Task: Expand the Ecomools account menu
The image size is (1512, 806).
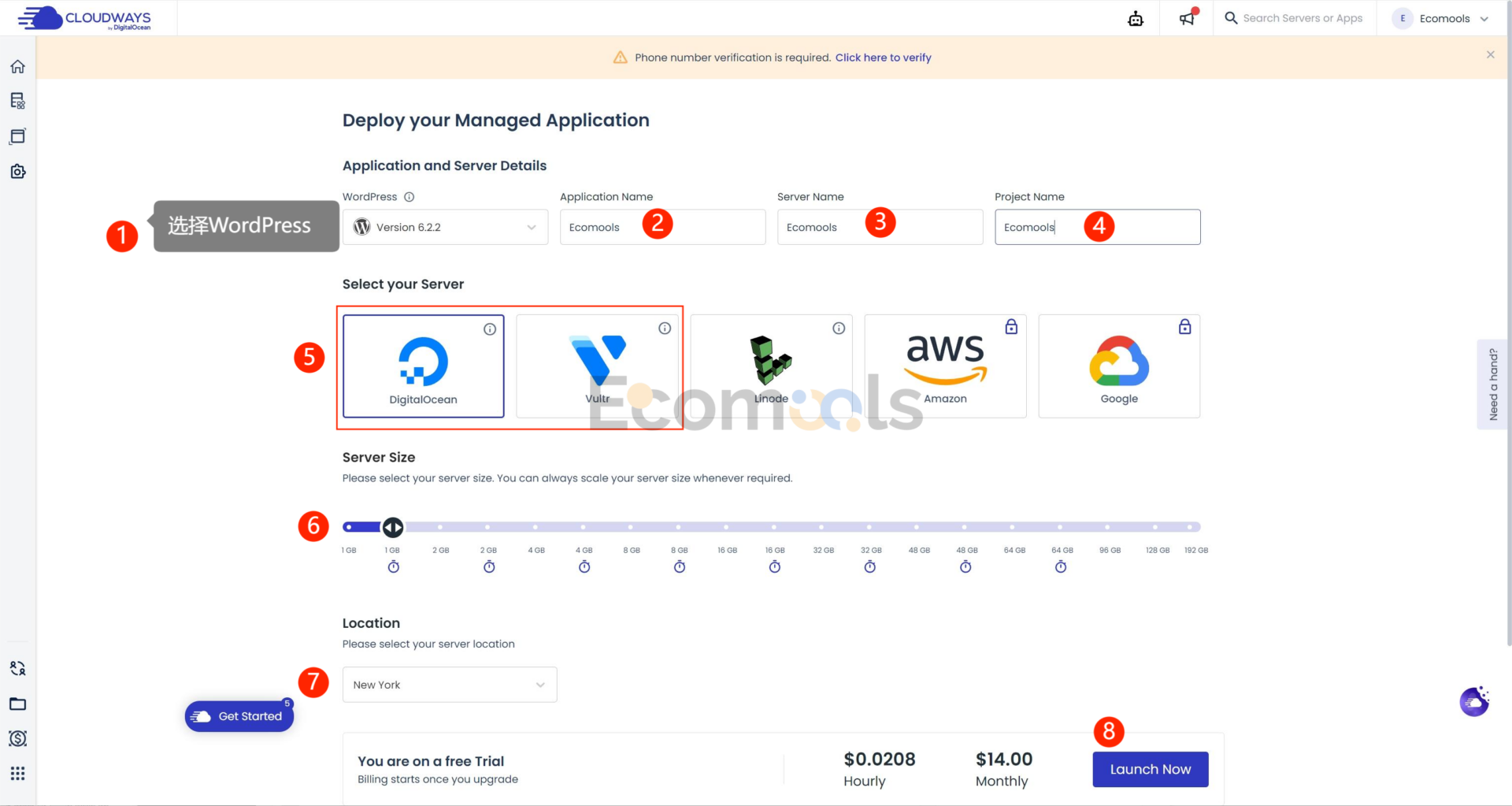Action: pyautogui.click(x=1440, y=18)
